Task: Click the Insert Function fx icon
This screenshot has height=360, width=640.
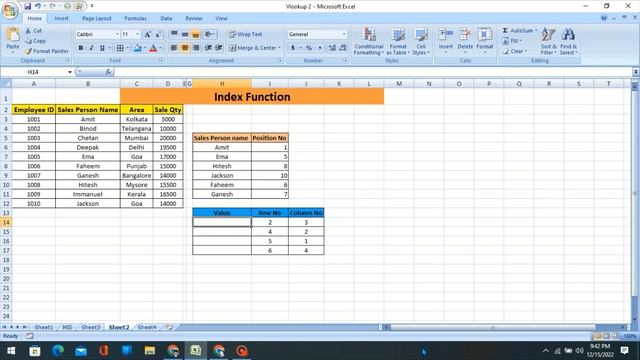Action: [x=108, y=72]
